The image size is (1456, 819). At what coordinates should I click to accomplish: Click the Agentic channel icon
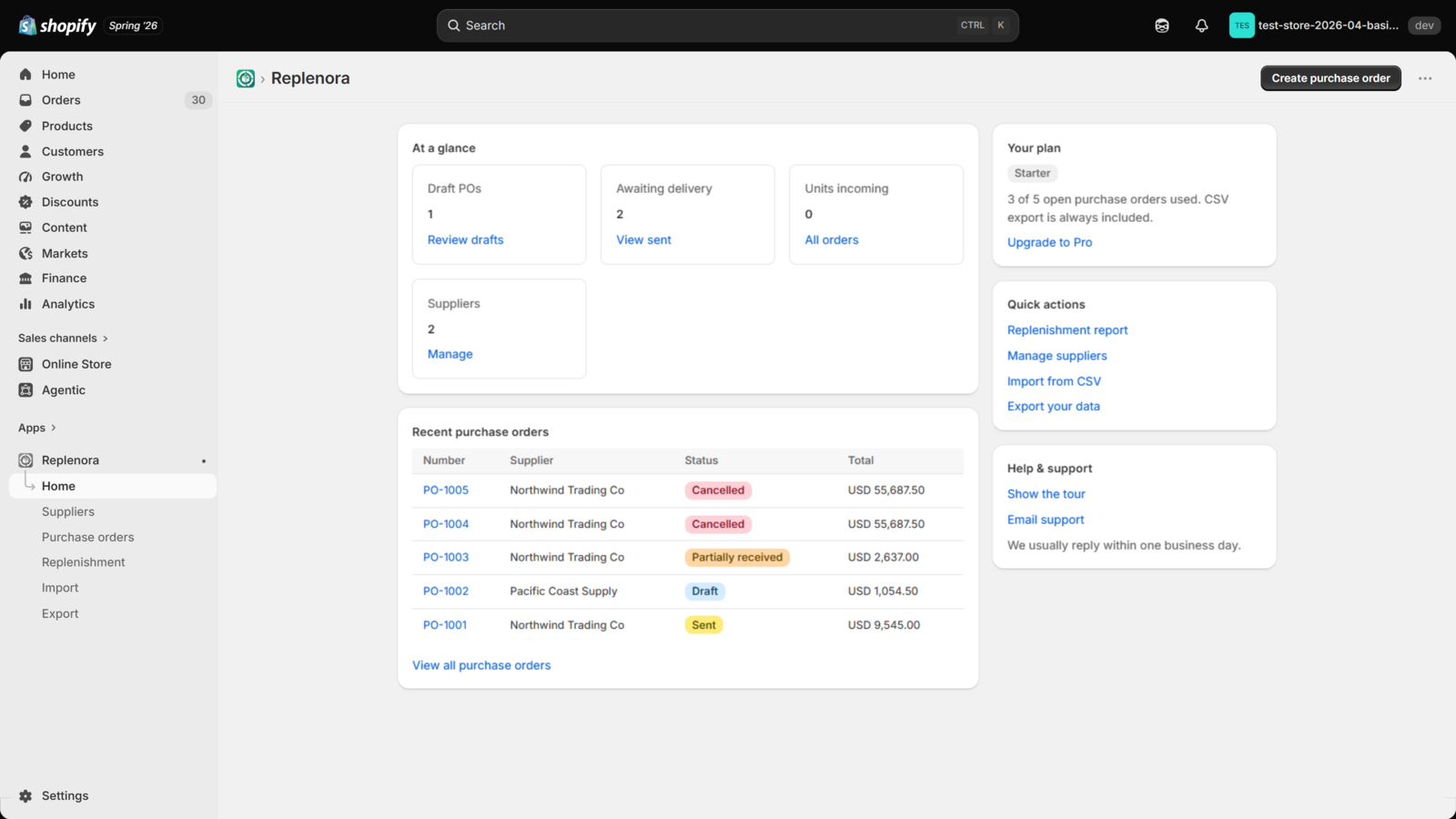(25, 389)
